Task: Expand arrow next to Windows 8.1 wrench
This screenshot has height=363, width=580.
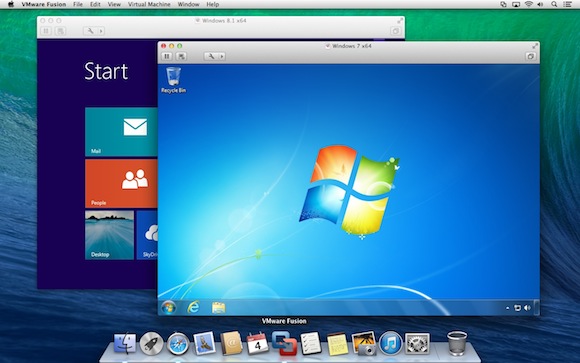Action: click(x=101, y=31)
